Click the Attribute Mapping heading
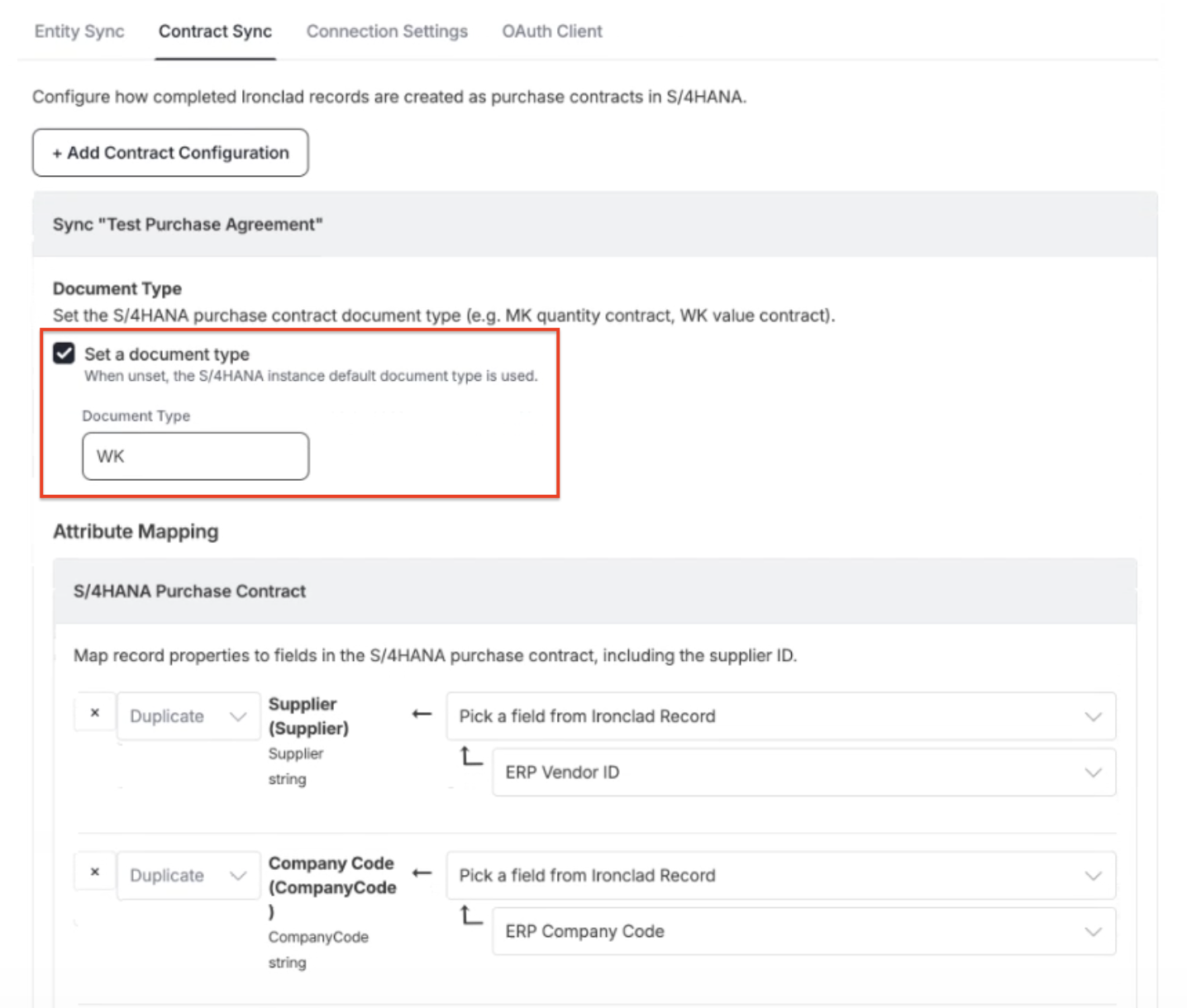1187x1008 pixels. 136,531
